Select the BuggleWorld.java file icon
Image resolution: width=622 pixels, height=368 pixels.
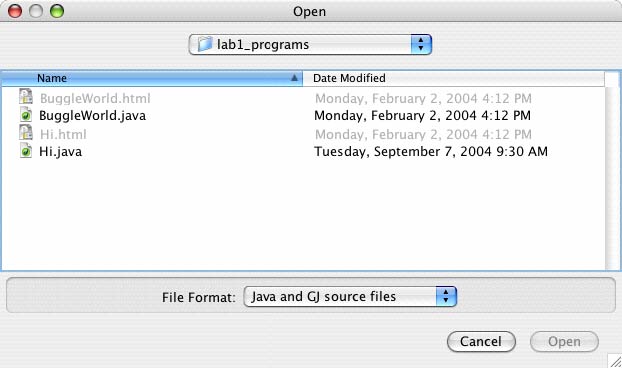[x=26, y=115]
